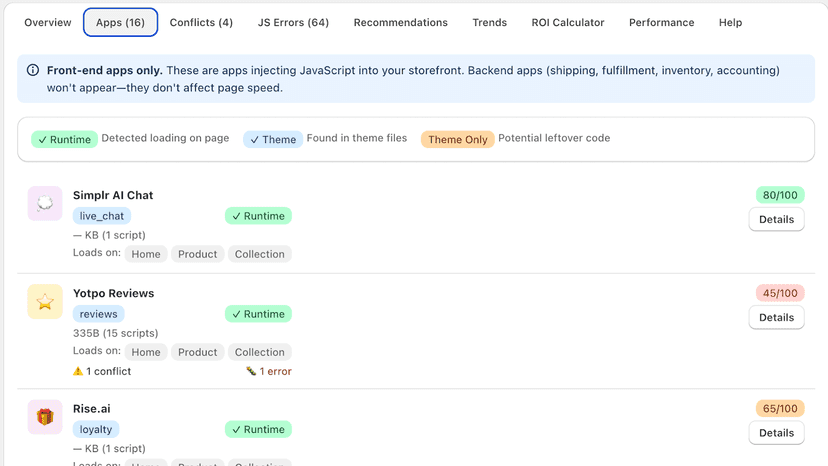Click the 1 conflict link under Yotpo
Image resolution: width=828 pixels, height=466 pixels.
tap(102, 371)
